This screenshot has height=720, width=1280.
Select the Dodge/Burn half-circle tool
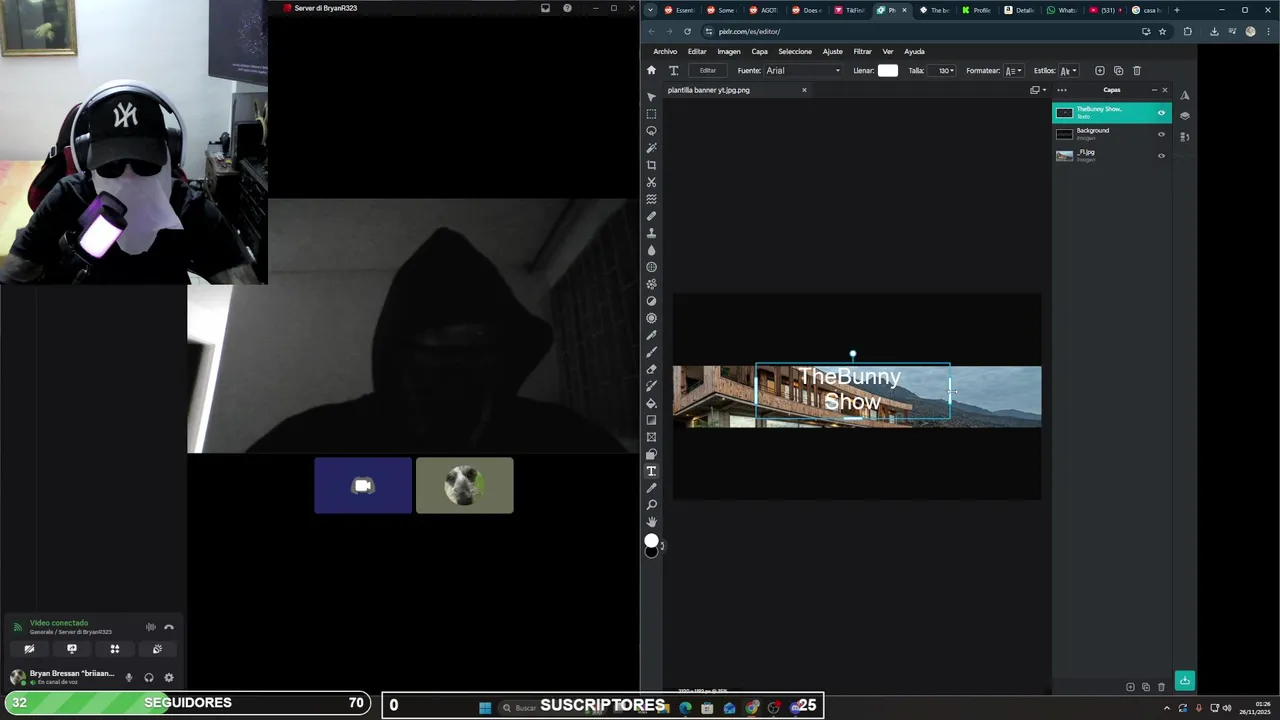point(651,301)
